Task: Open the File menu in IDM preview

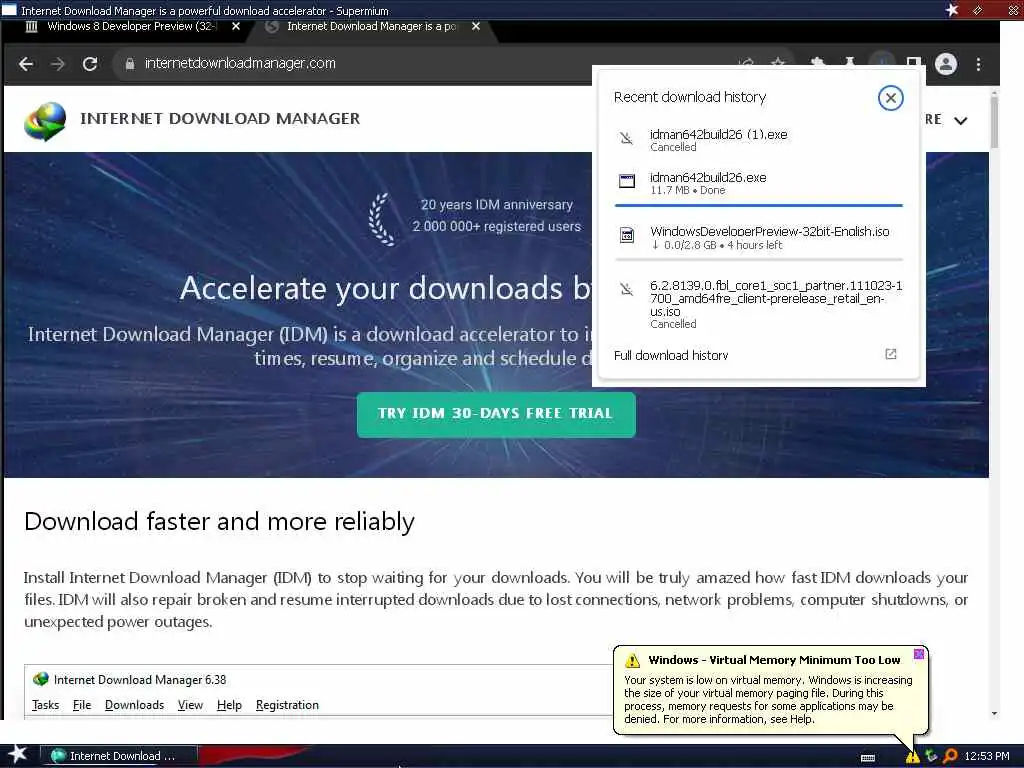Action: point(82,705)
